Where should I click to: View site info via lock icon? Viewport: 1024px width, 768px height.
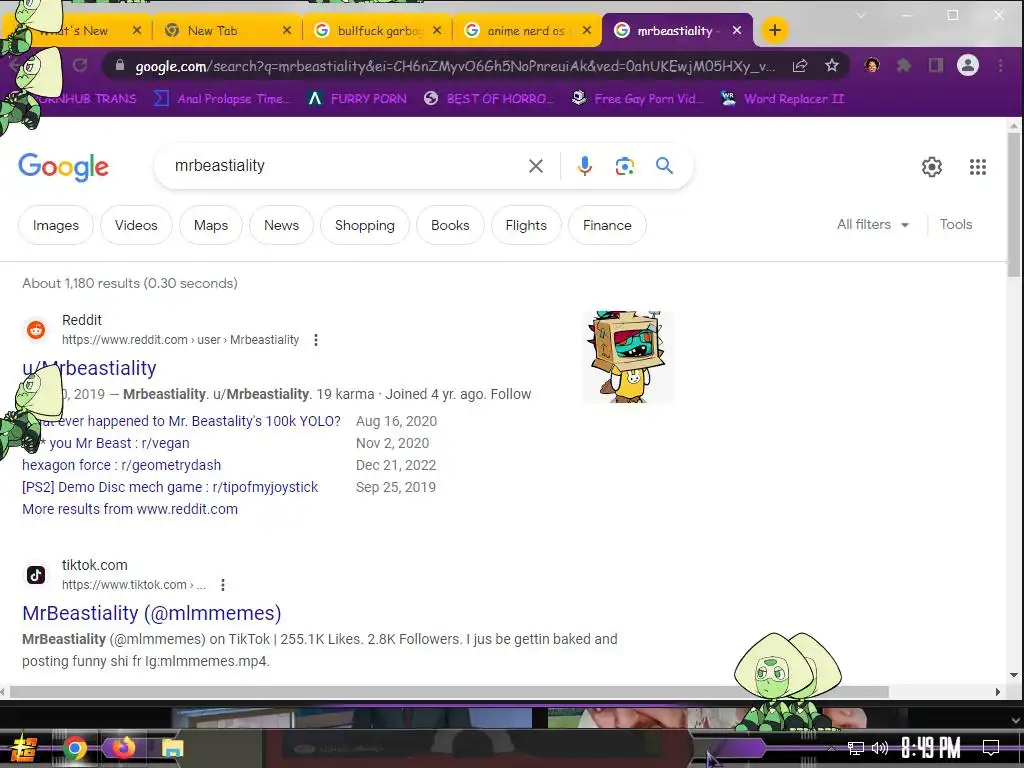click(120, 65)
